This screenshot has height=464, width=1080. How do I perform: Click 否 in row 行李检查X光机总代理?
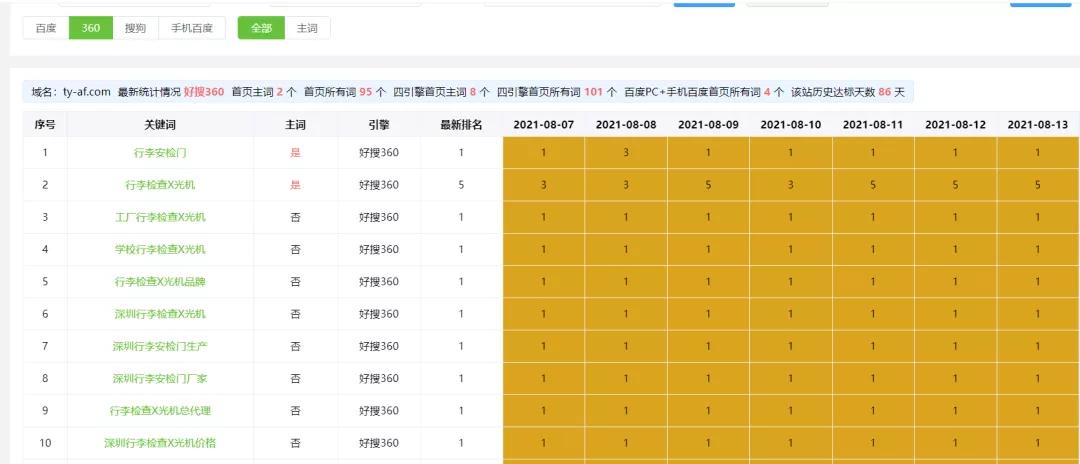click(295, 411)
